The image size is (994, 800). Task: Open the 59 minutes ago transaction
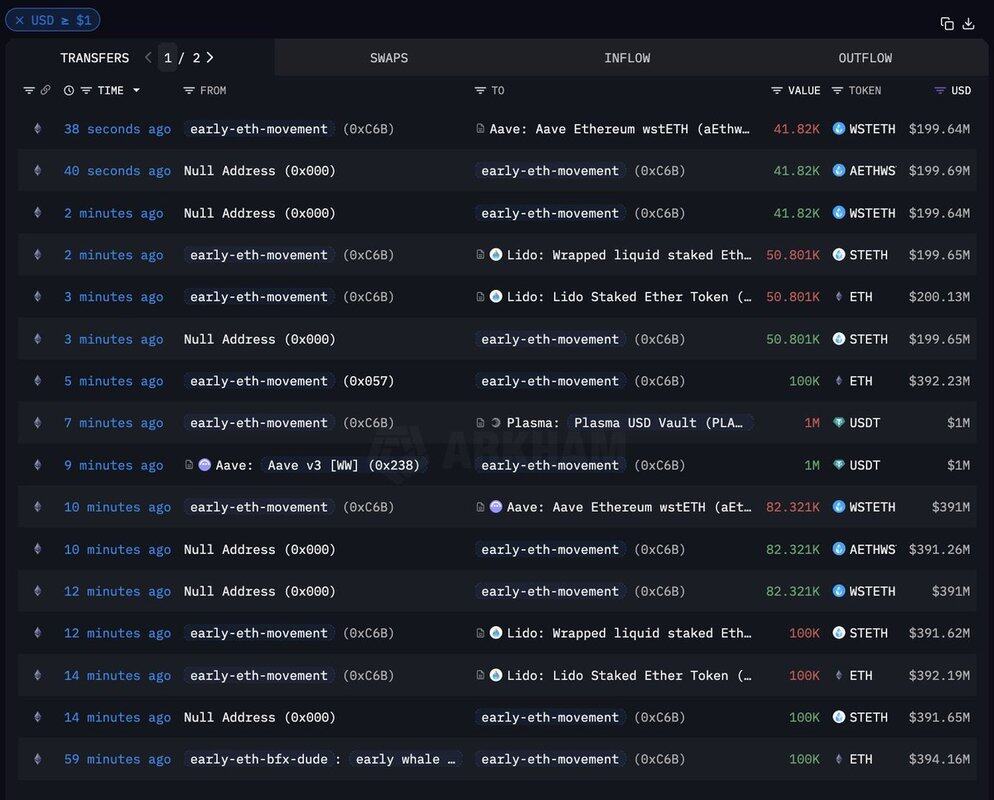point(117,759)
